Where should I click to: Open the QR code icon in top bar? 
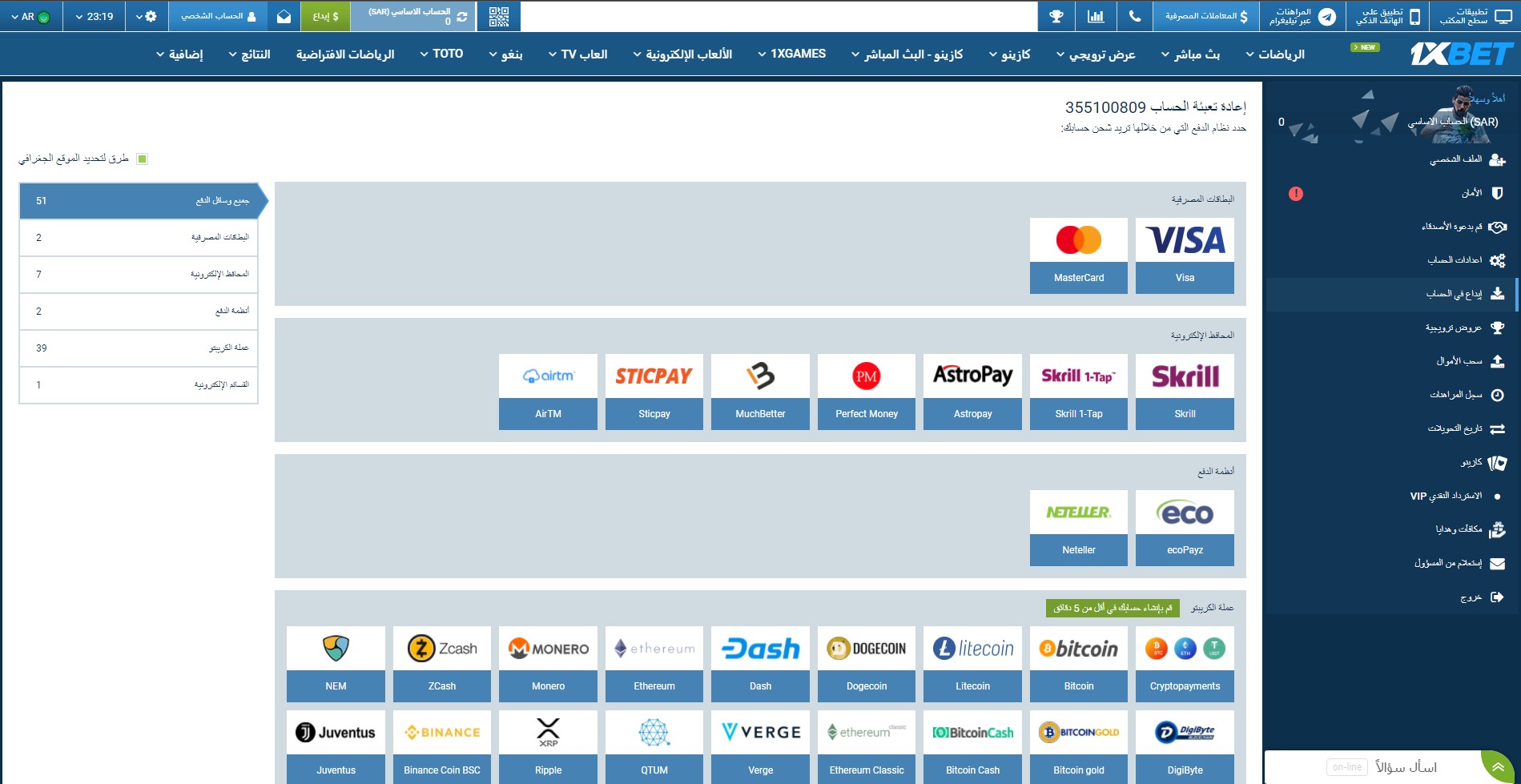(498, 17)
